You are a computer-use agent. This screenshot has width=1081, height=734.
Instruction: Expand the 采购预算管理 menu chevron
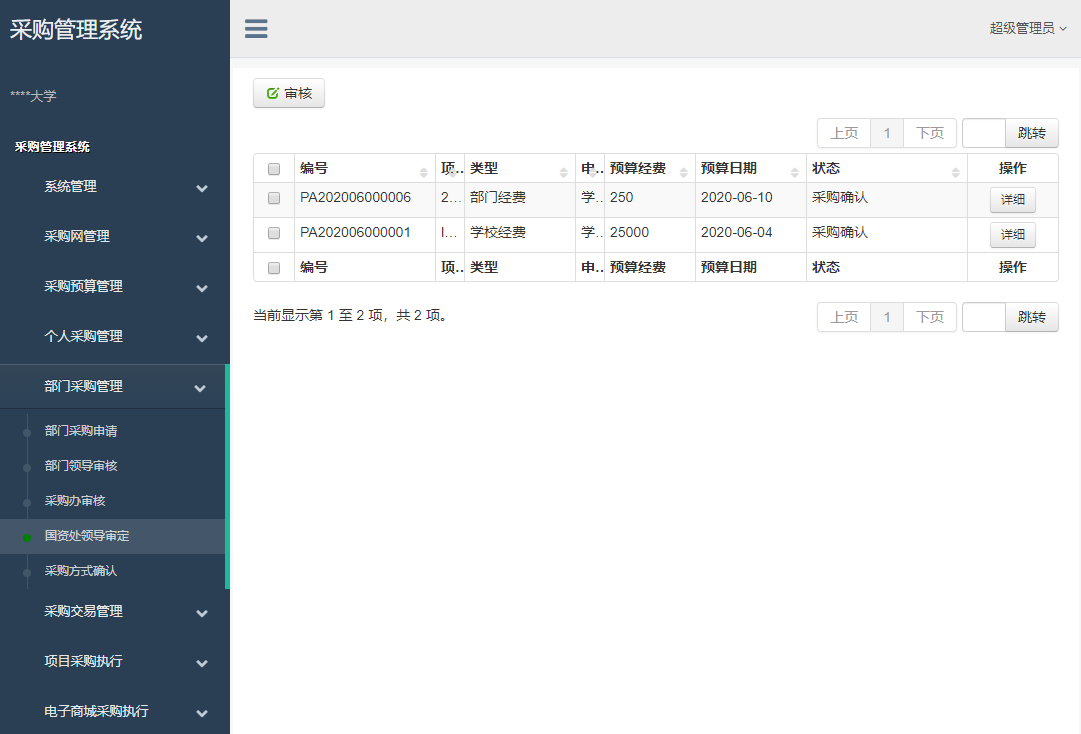click(202, 288)
